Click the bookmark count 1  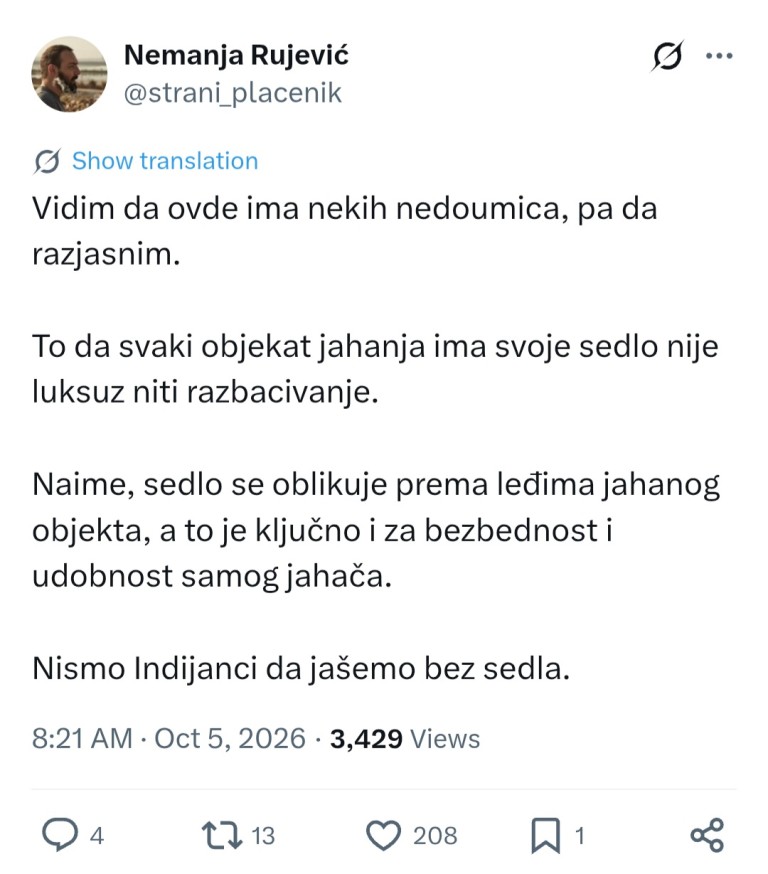pos(580,836)
